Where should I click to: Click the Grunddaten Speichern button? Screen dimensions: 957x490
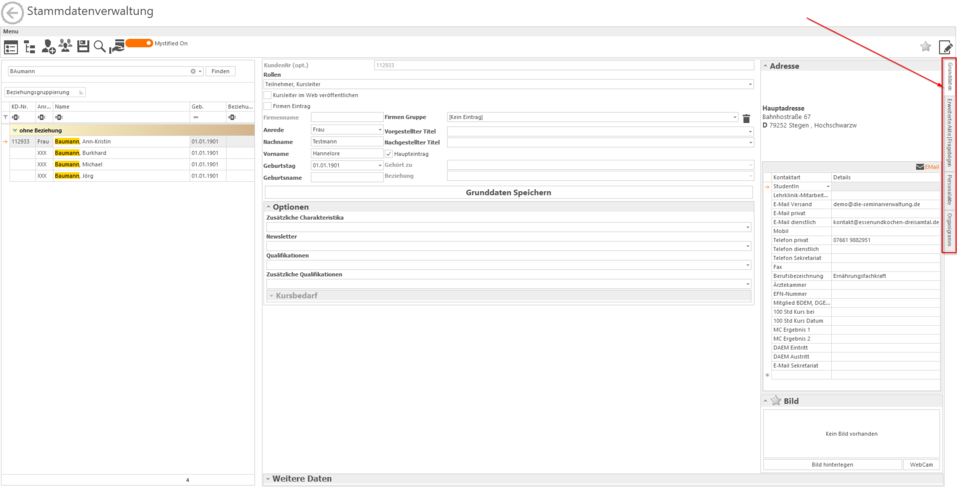pos(509,192)
